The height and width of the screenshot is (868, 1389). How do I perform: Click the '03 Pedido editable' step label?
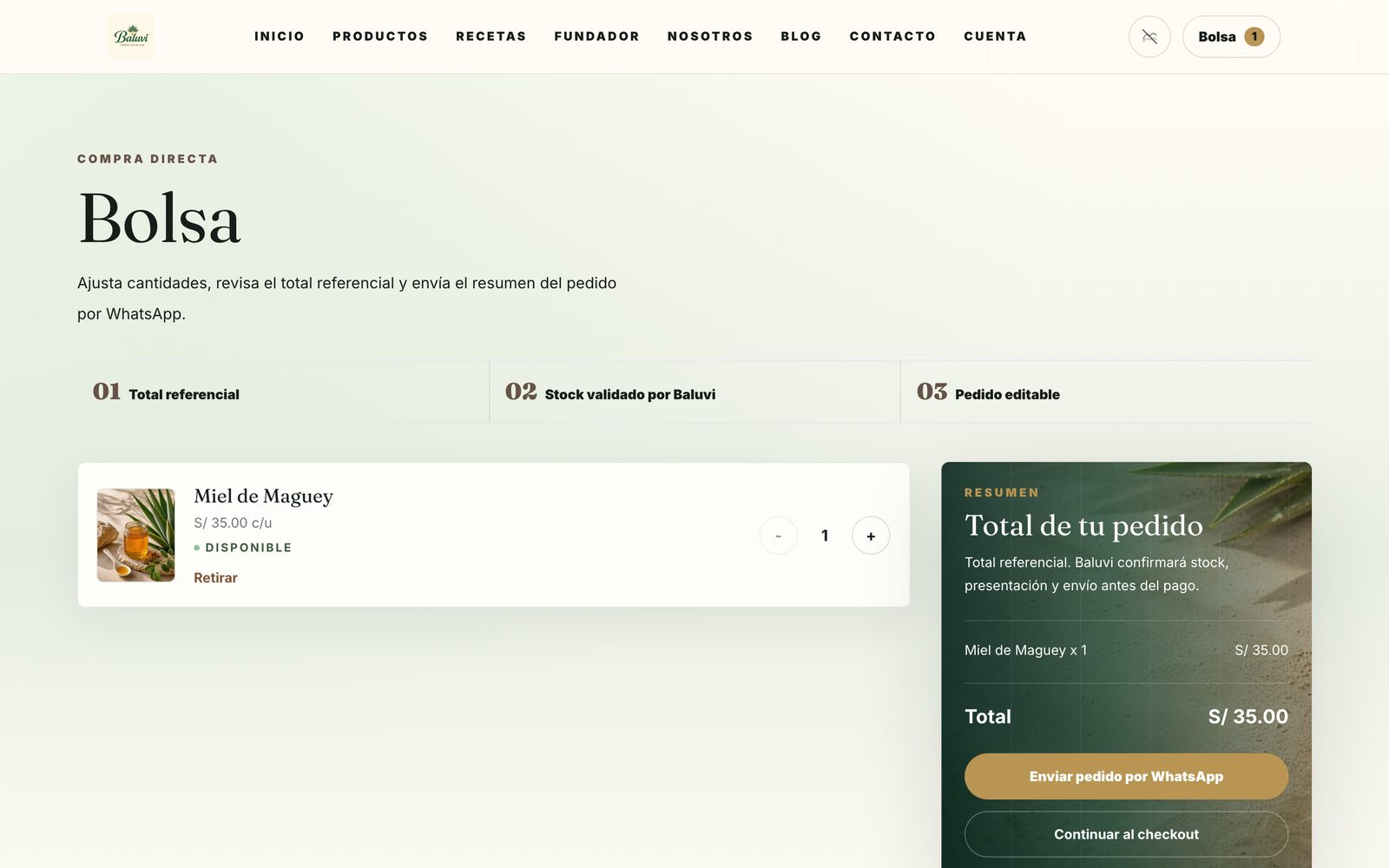988,392
